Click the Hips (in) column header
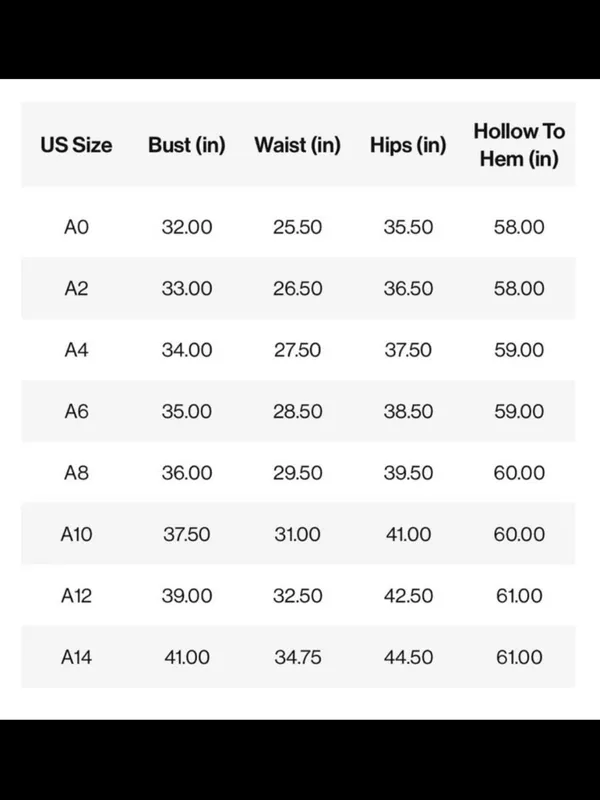 point(408,145)
